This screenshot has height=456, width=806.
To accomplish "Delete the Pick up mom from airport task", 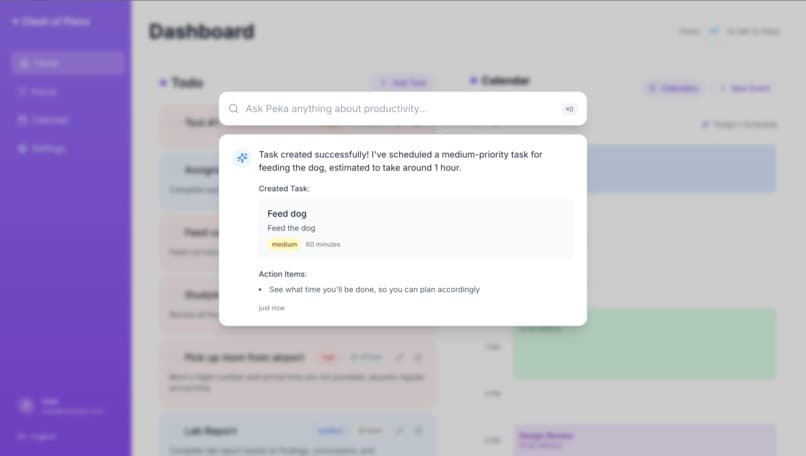I will click(418, 357).
